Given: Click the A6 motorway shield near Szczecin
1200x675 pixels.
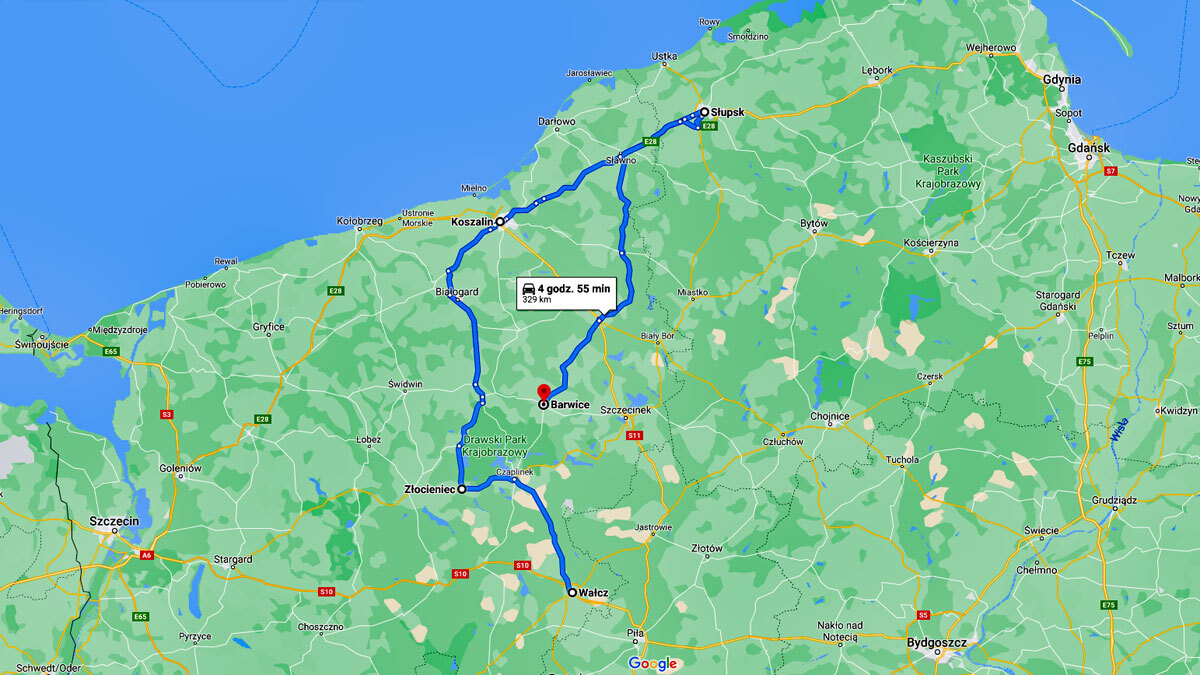Looking at the screenshot, I should [146, 555].
